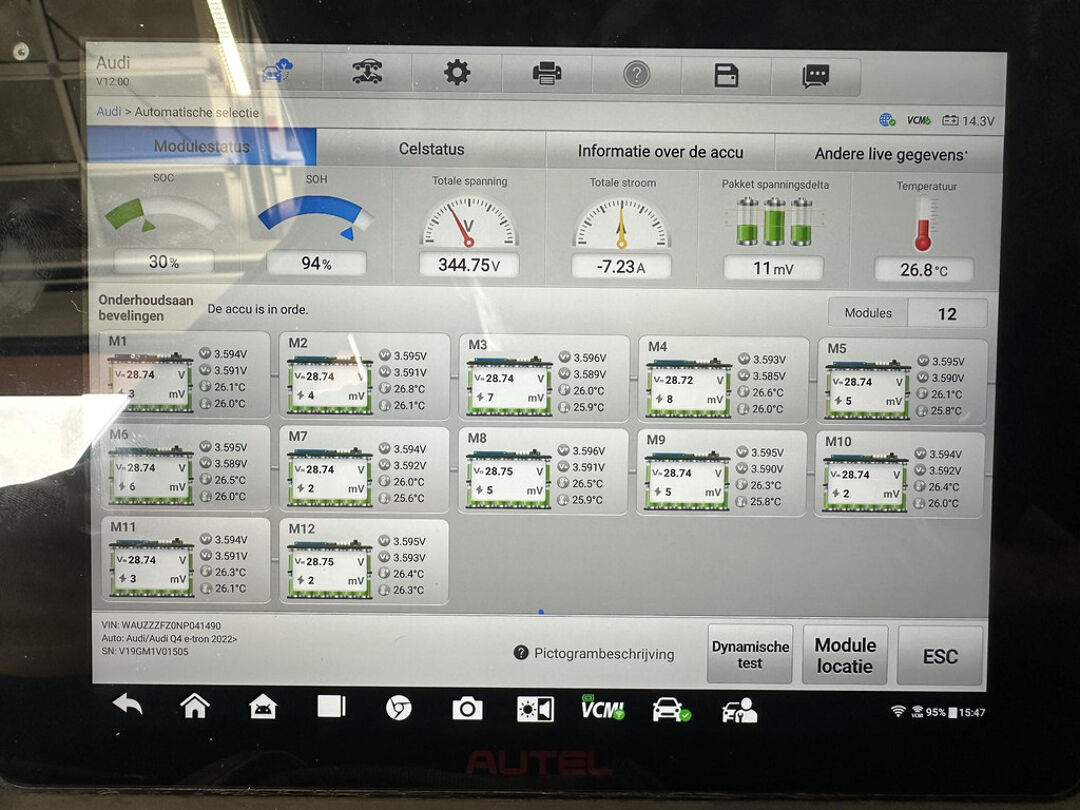Open the cloud vehicle report icon
Viewport: 1080px width, 810px height.
(278, 70)
